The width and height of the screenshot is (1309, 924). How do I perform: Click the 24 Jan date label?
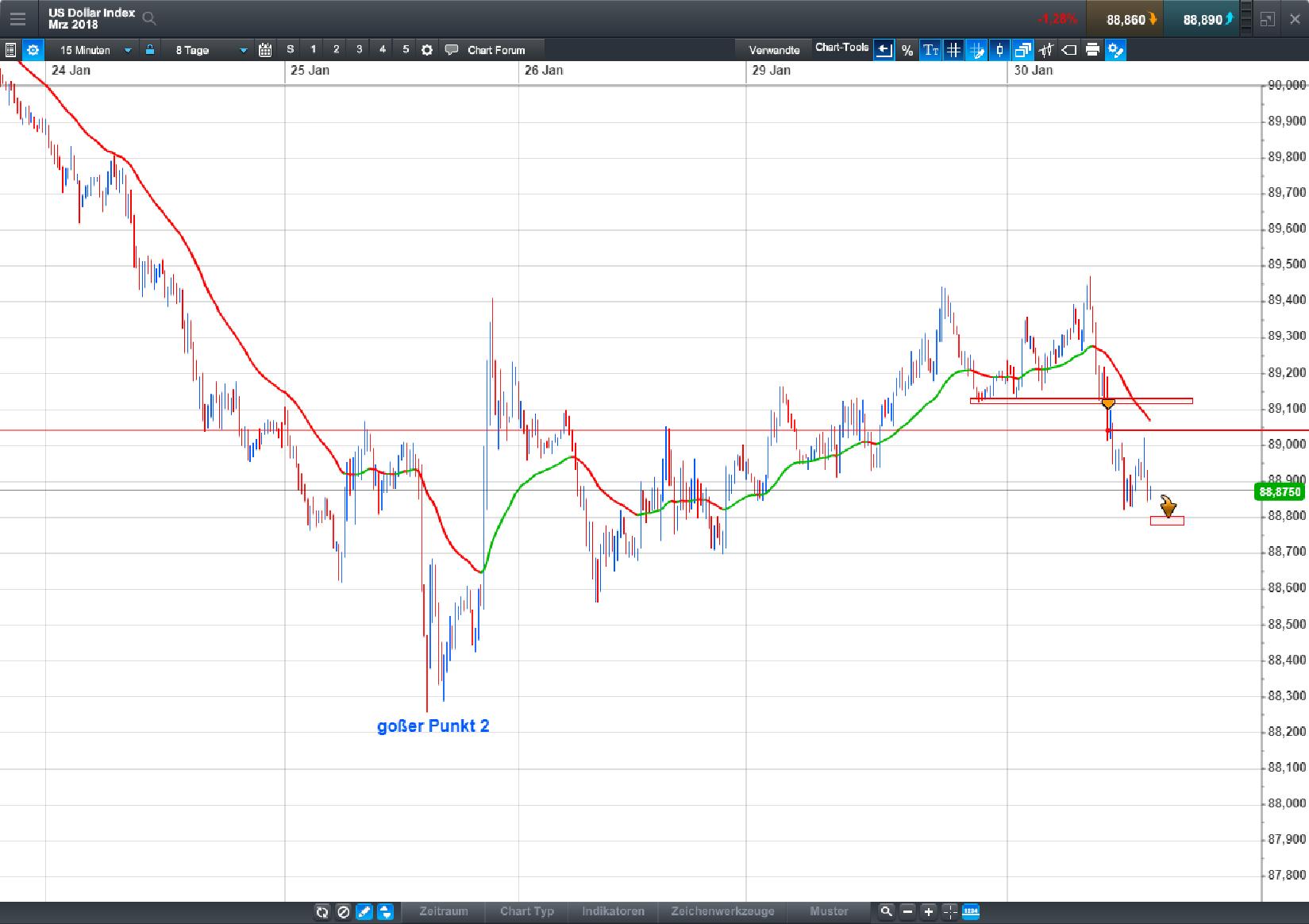pyautogui.click(x=71, y=70)
